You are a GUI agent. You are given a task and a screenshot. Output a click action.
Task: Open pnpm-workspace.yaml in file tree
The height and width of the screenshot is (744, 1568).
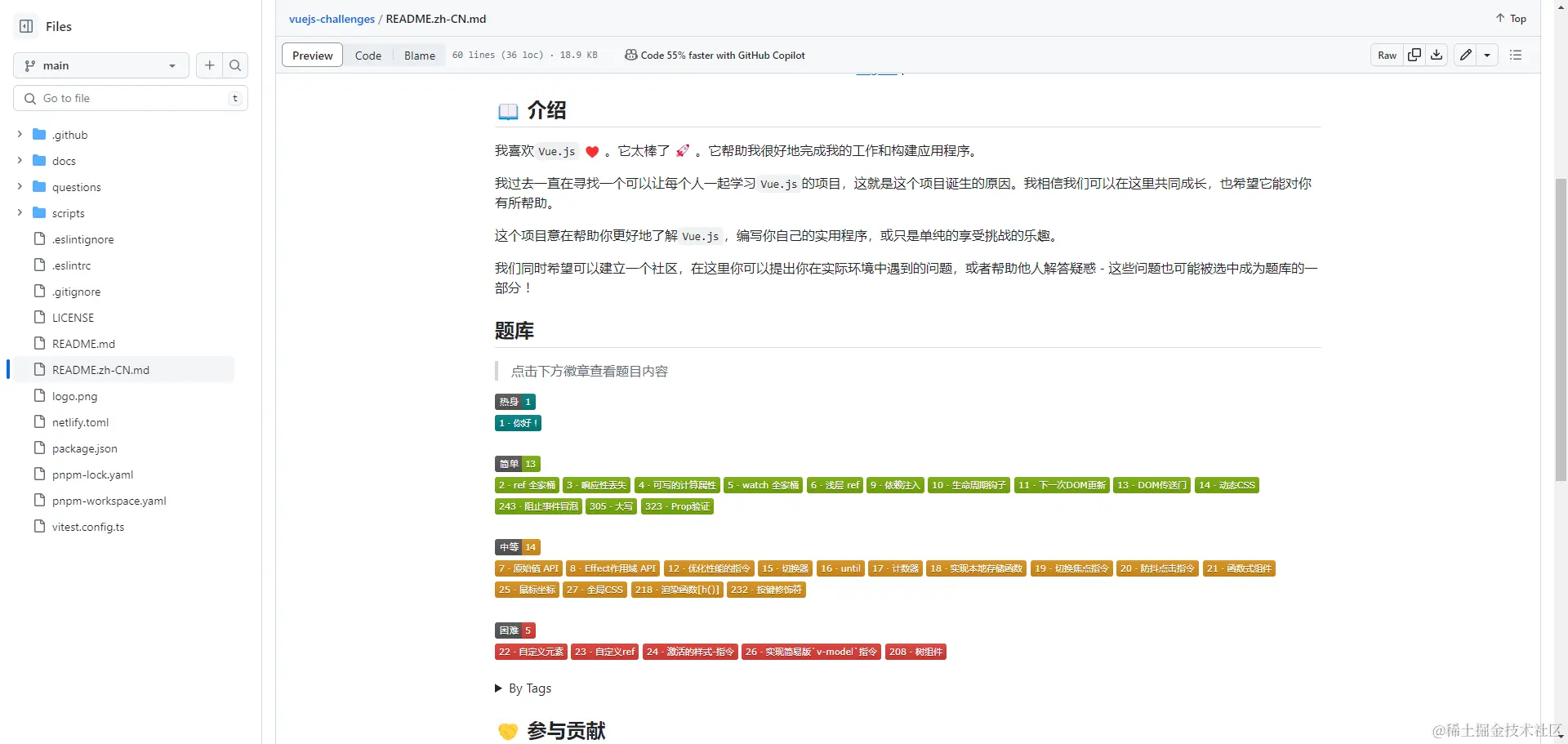(109, 501)
